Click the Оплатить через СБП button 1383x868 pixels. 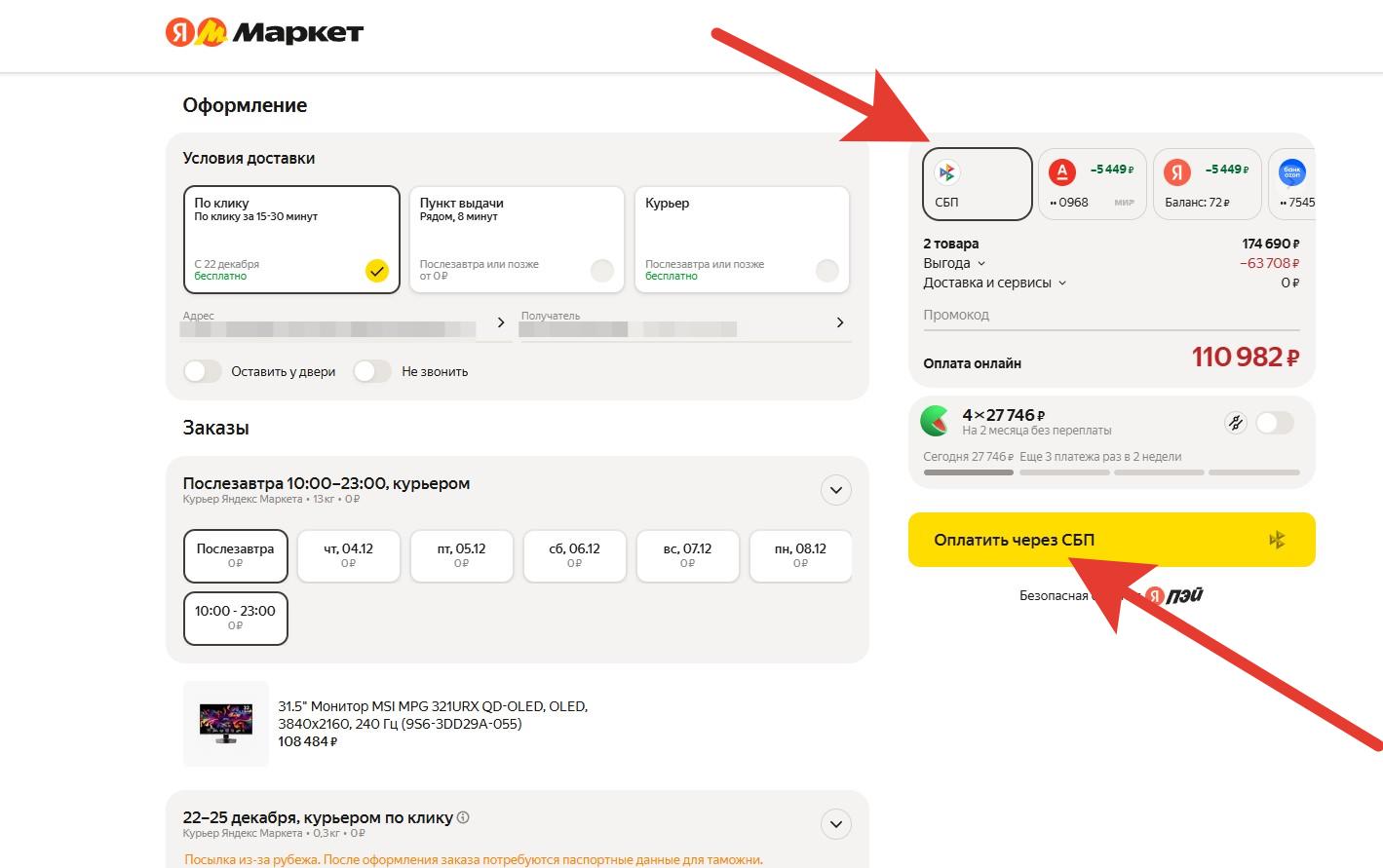[1112, 540]
